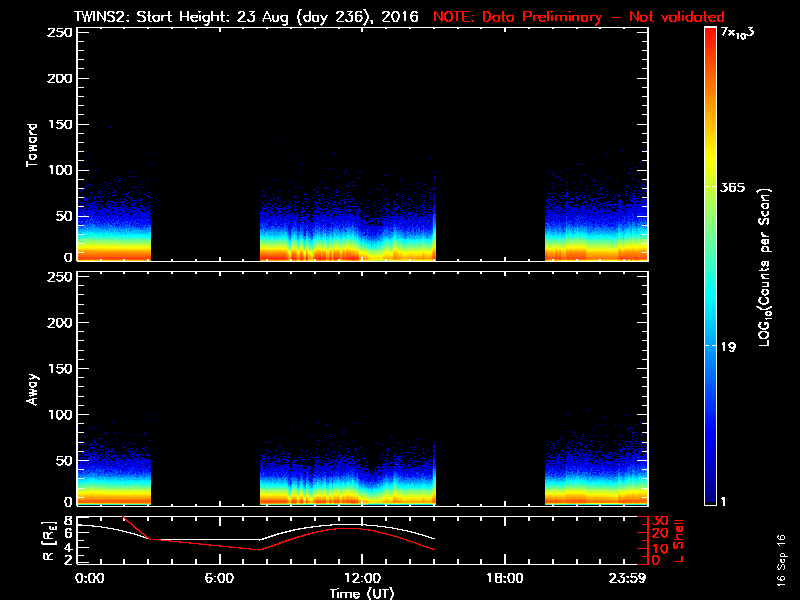Click the dark blue bottom of the colorbar

pyautogui.click(x=711, y=498)
